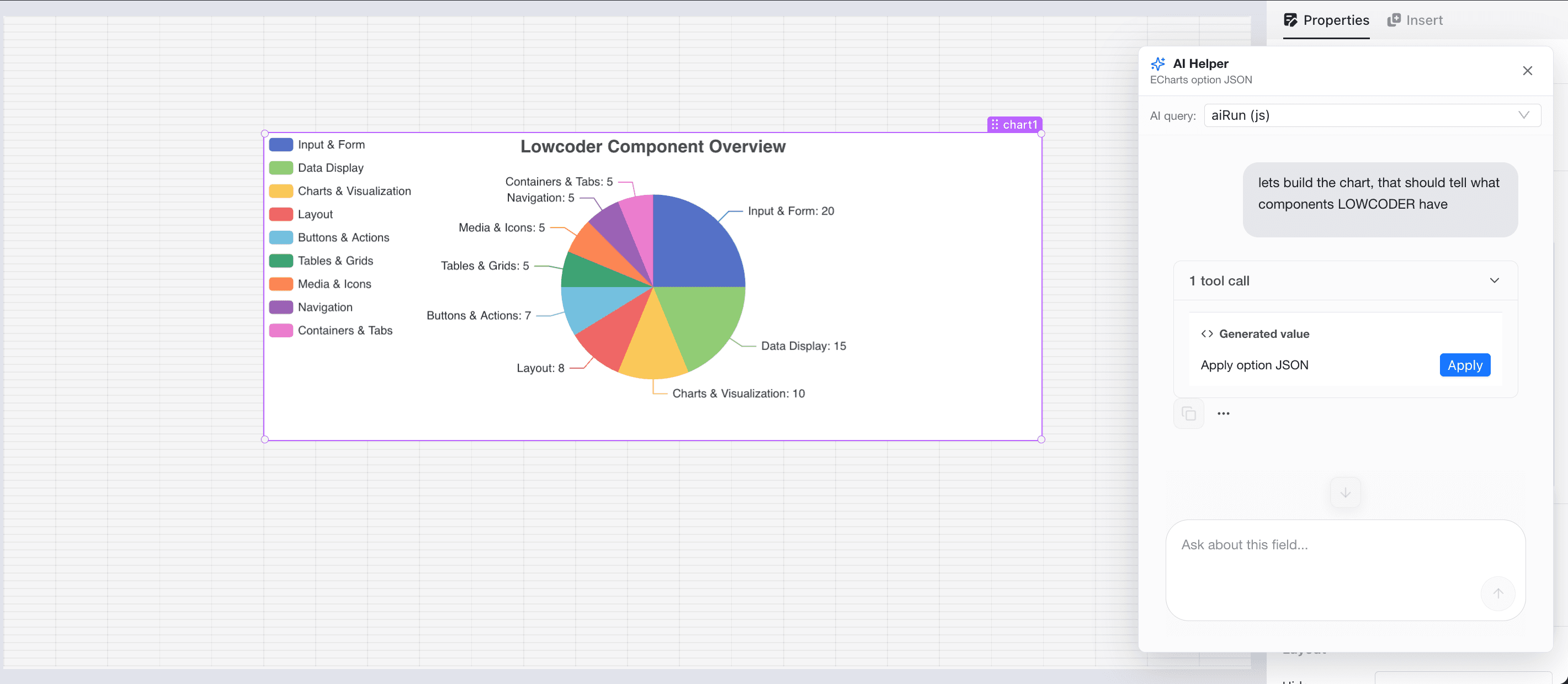Click the Insert tab icon

(x=1394, y=20)
